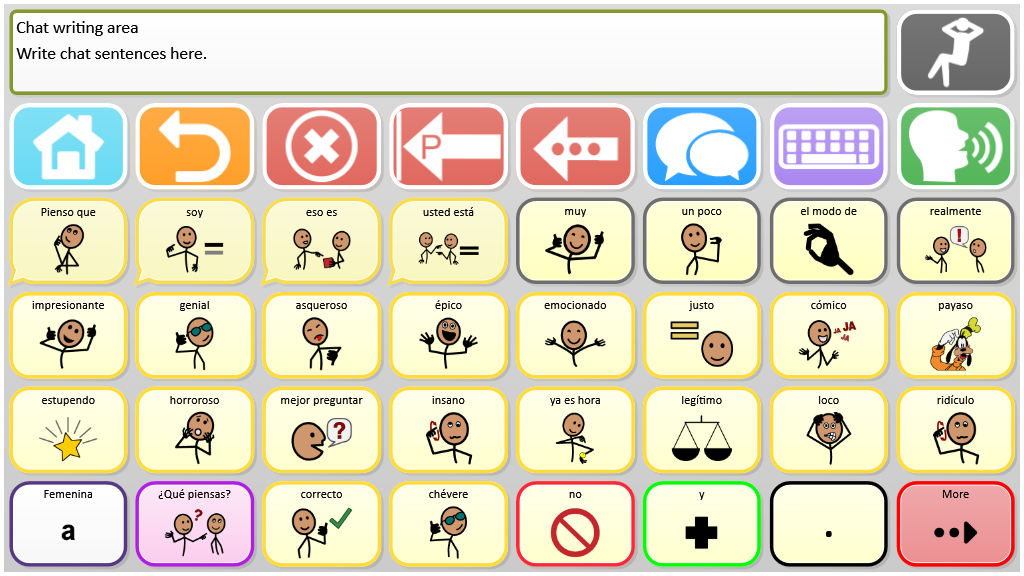The height and width of the screenshot is (576, 1024).
Task: Select the 'legítimo' scales cell
Action: 701,430
